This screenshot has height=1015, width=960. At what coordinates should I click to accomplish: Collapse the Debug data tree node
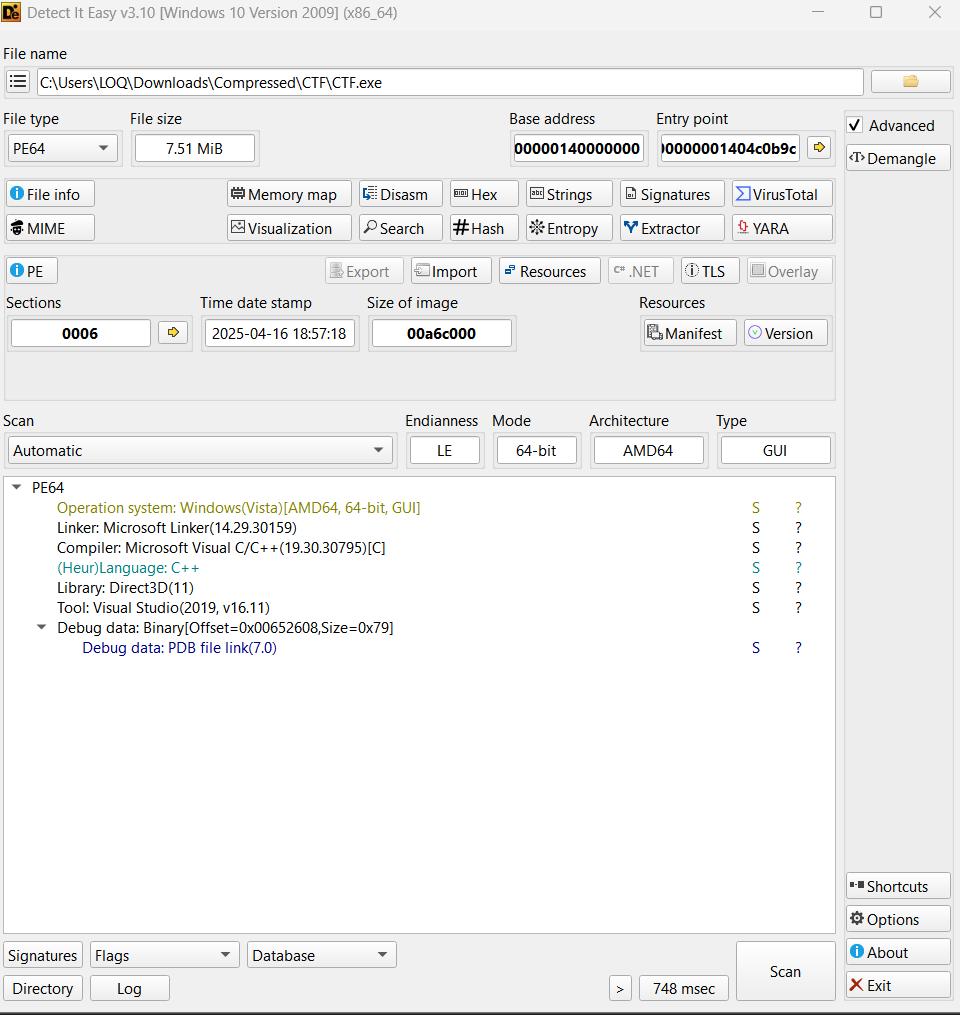coord(41,628)
